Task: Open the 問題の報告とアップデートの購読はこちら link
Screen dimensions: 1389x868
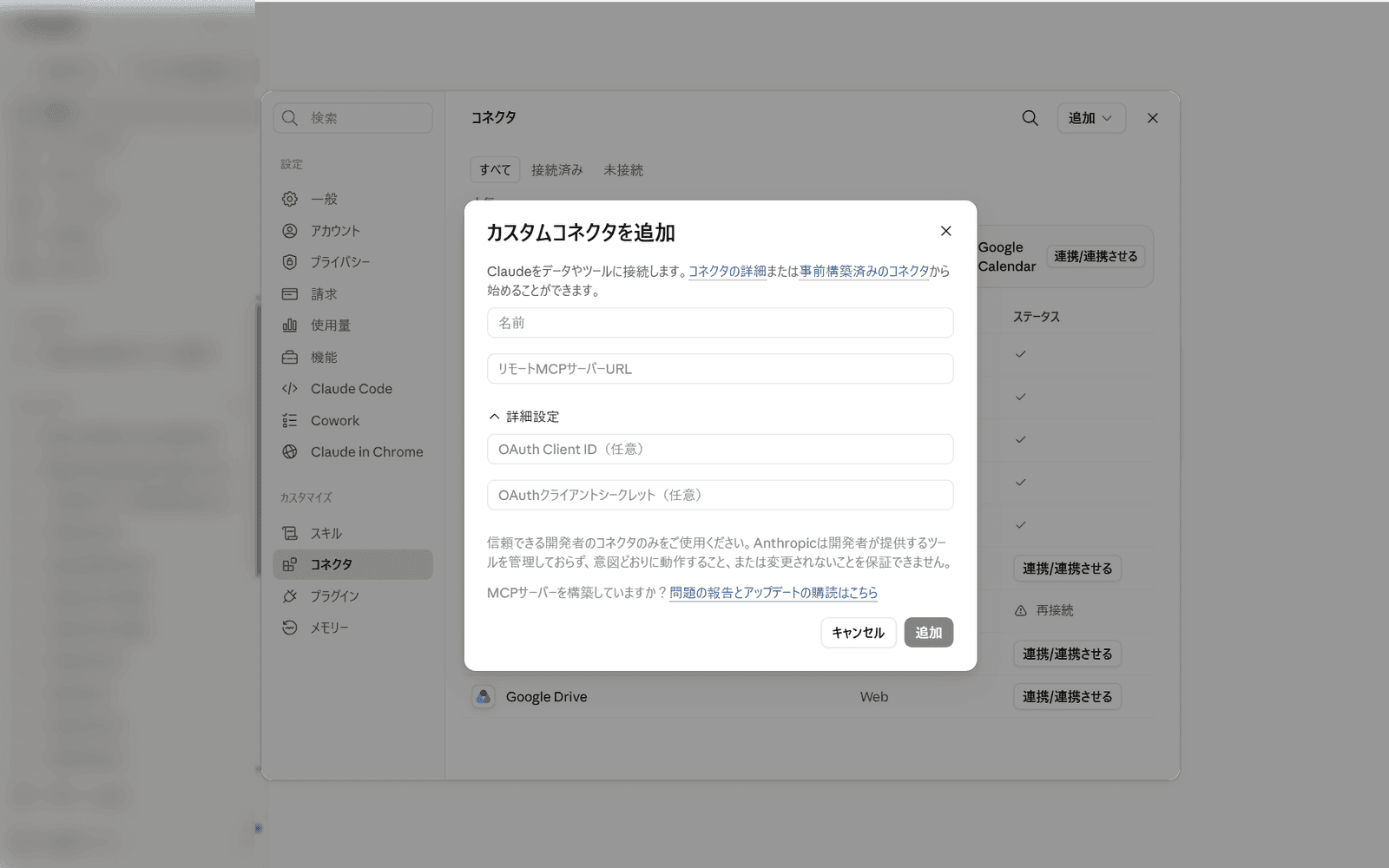Action: coord(773,593)
